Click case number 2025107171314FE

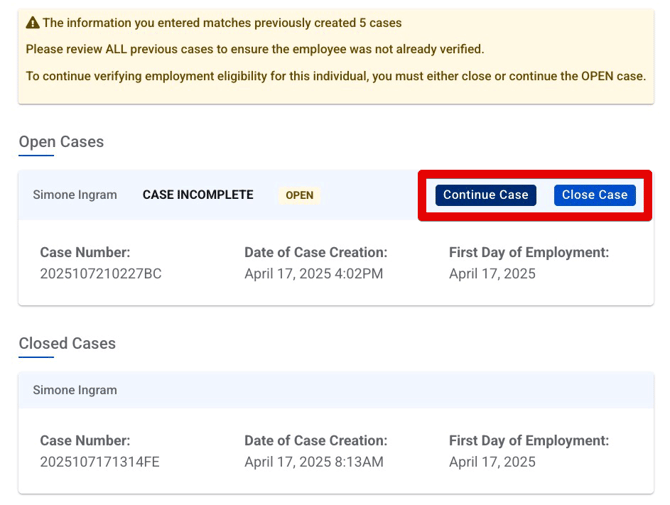[100, 462]
